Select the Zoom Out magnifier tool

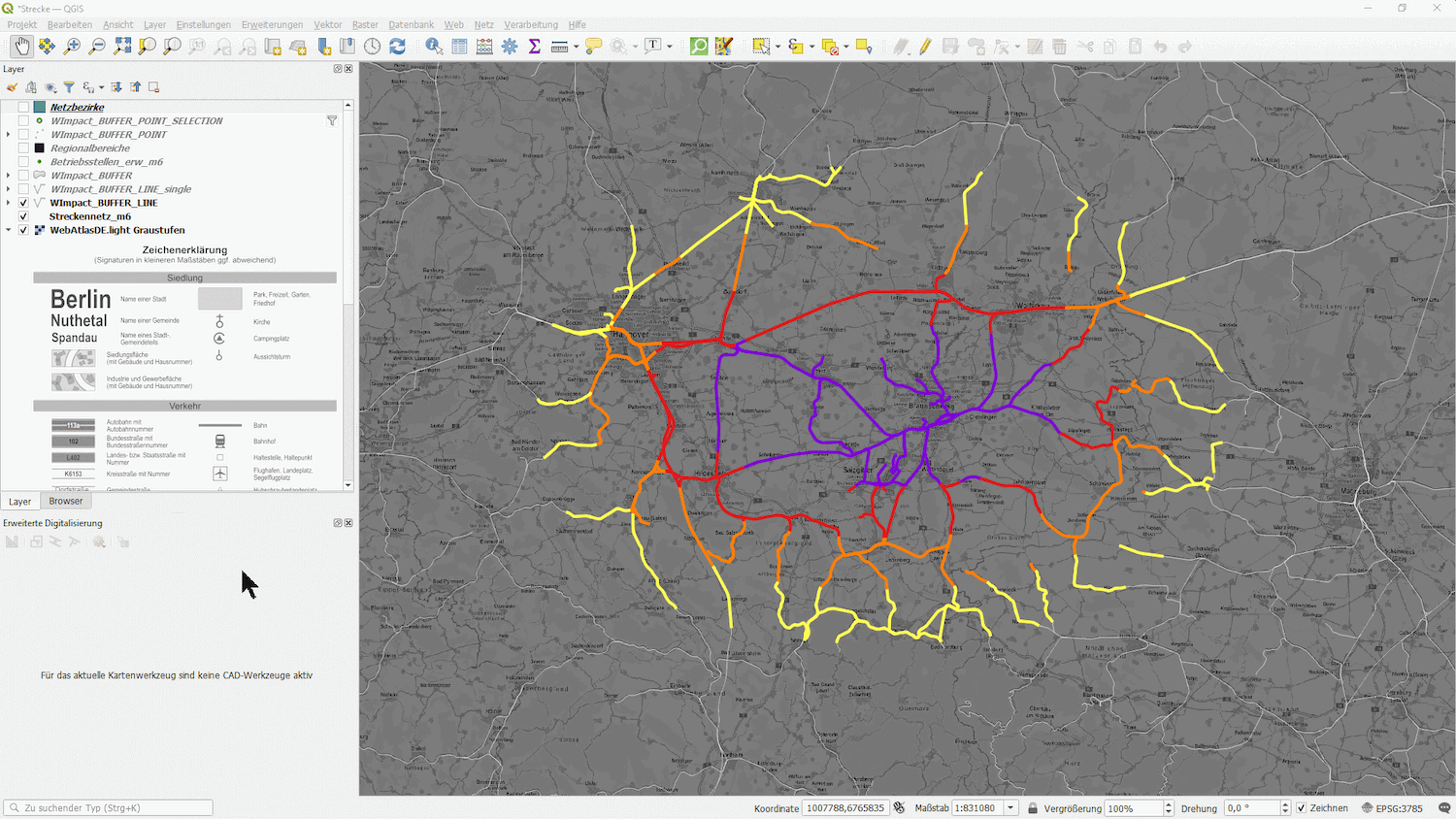[x=97, y=46]
